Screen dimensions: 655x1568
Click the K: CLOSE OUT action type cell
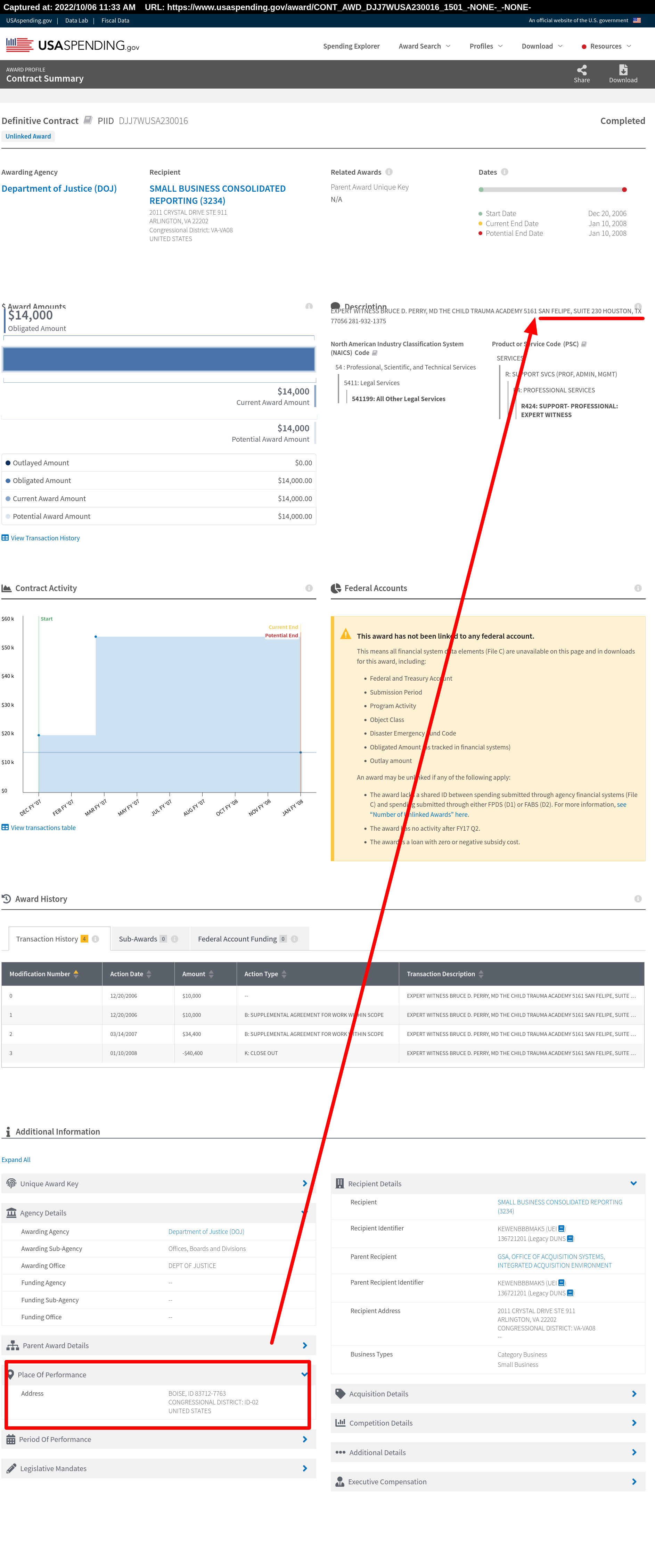(261, 1053)
